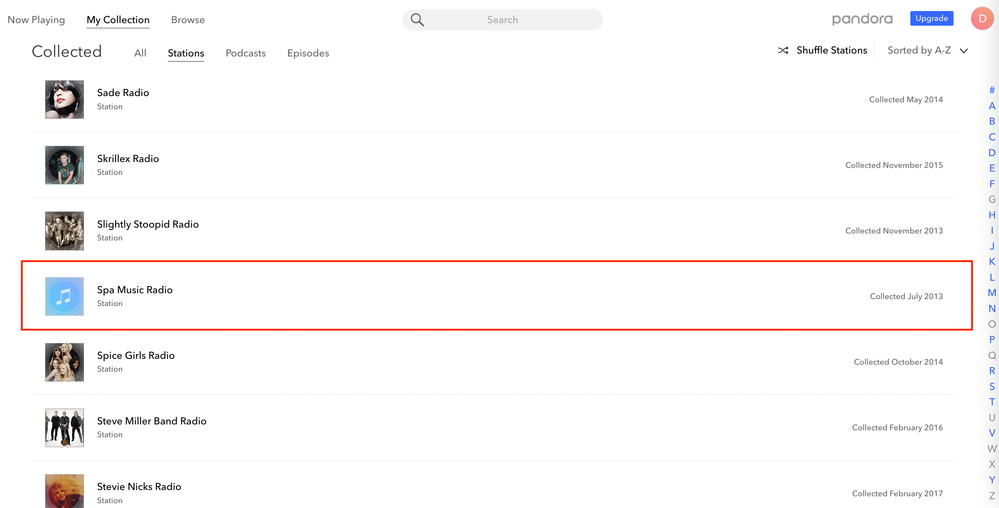The height and width of the screenshot is (508, 999).
Task: Show the Podcasts filter tab
Action: 245,53
